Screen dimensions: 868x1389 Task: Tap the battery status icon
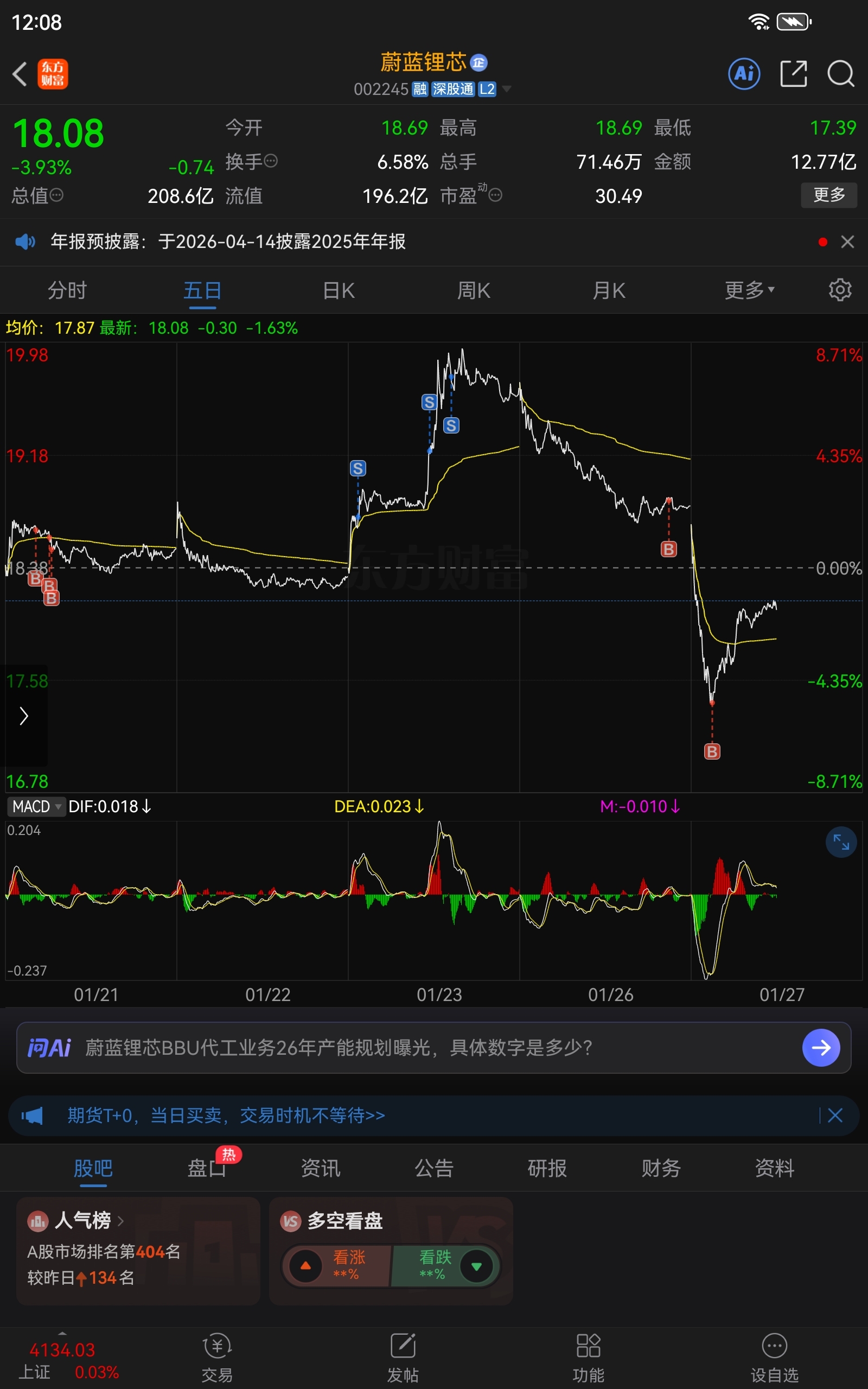794,22
